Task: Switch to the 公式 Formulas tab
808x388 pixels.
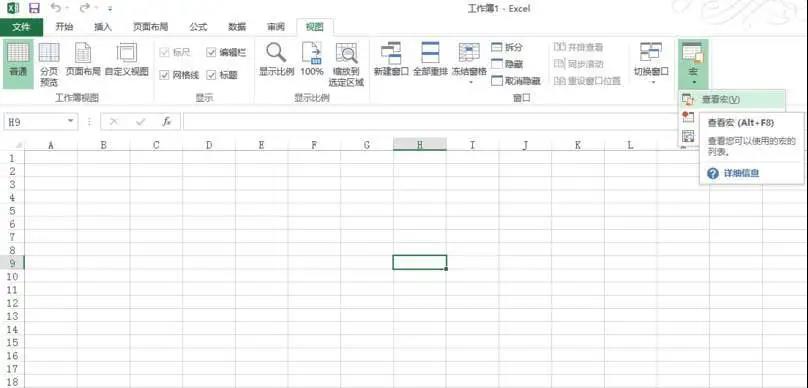Action: (x=198, y=27)
